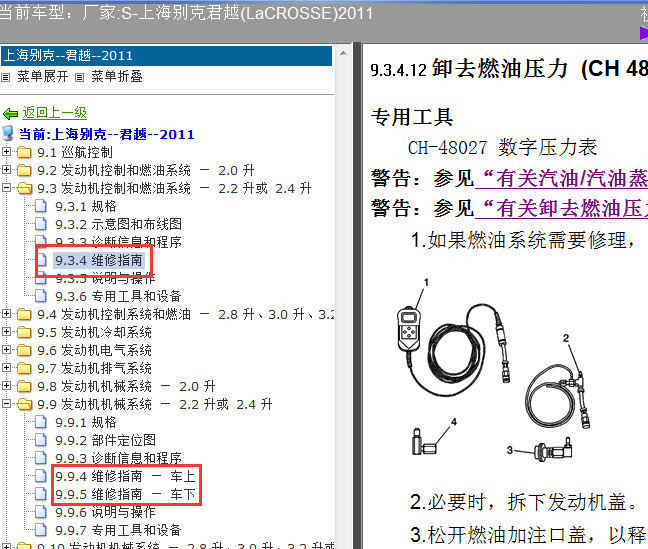Click the tool illustration diagram

pos(494,370)
